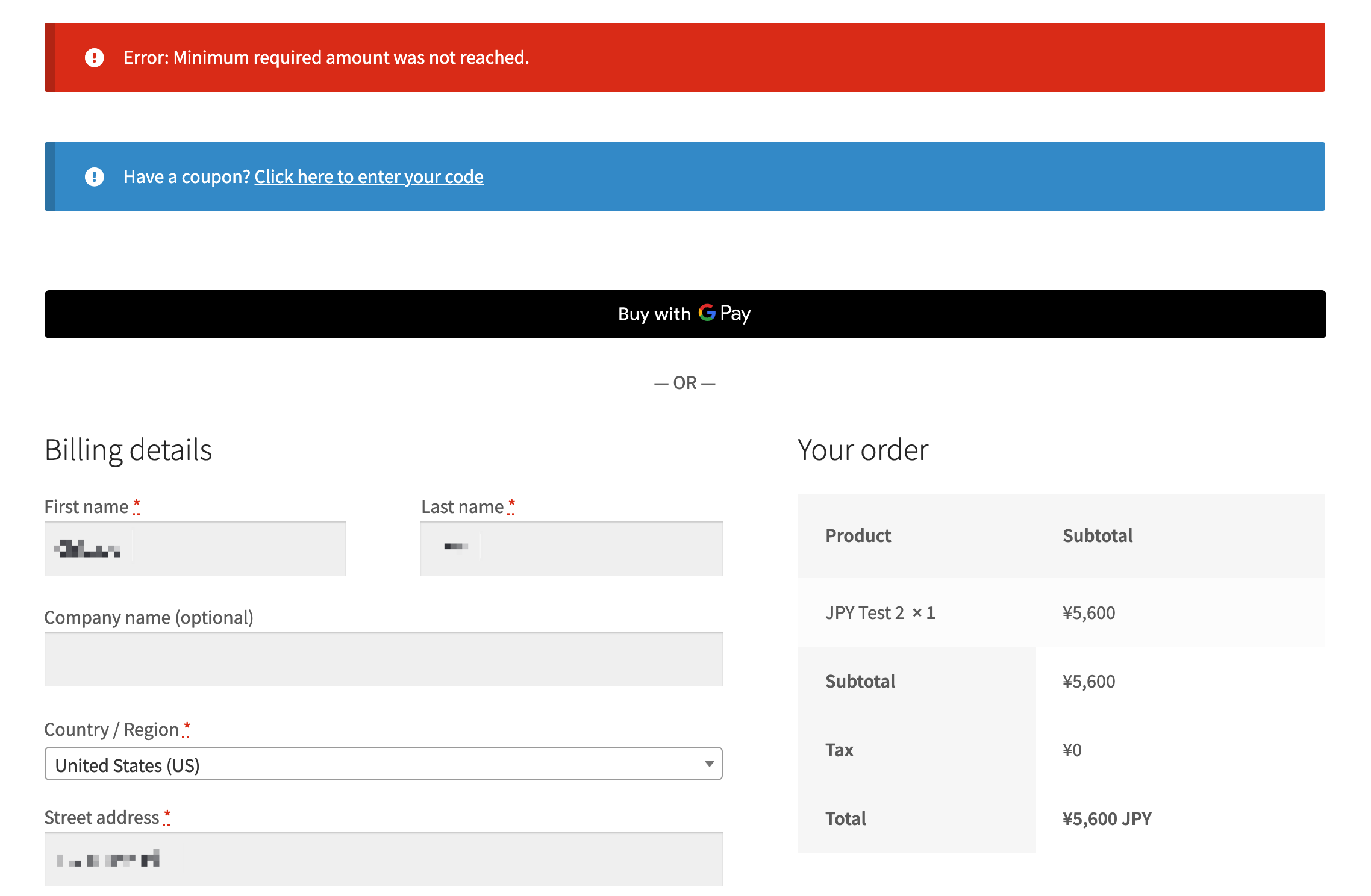
Task: Click the error alert exclamation icon
Action: [x=95, y=58]
